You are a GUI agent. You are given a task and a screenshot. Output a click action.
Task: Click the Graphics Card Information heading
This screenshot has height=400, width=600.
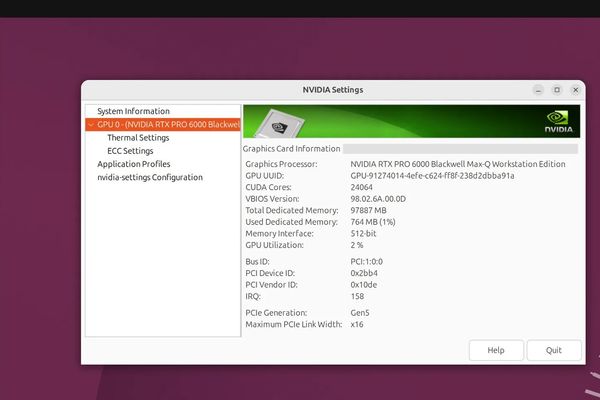[x=291, y=149]
